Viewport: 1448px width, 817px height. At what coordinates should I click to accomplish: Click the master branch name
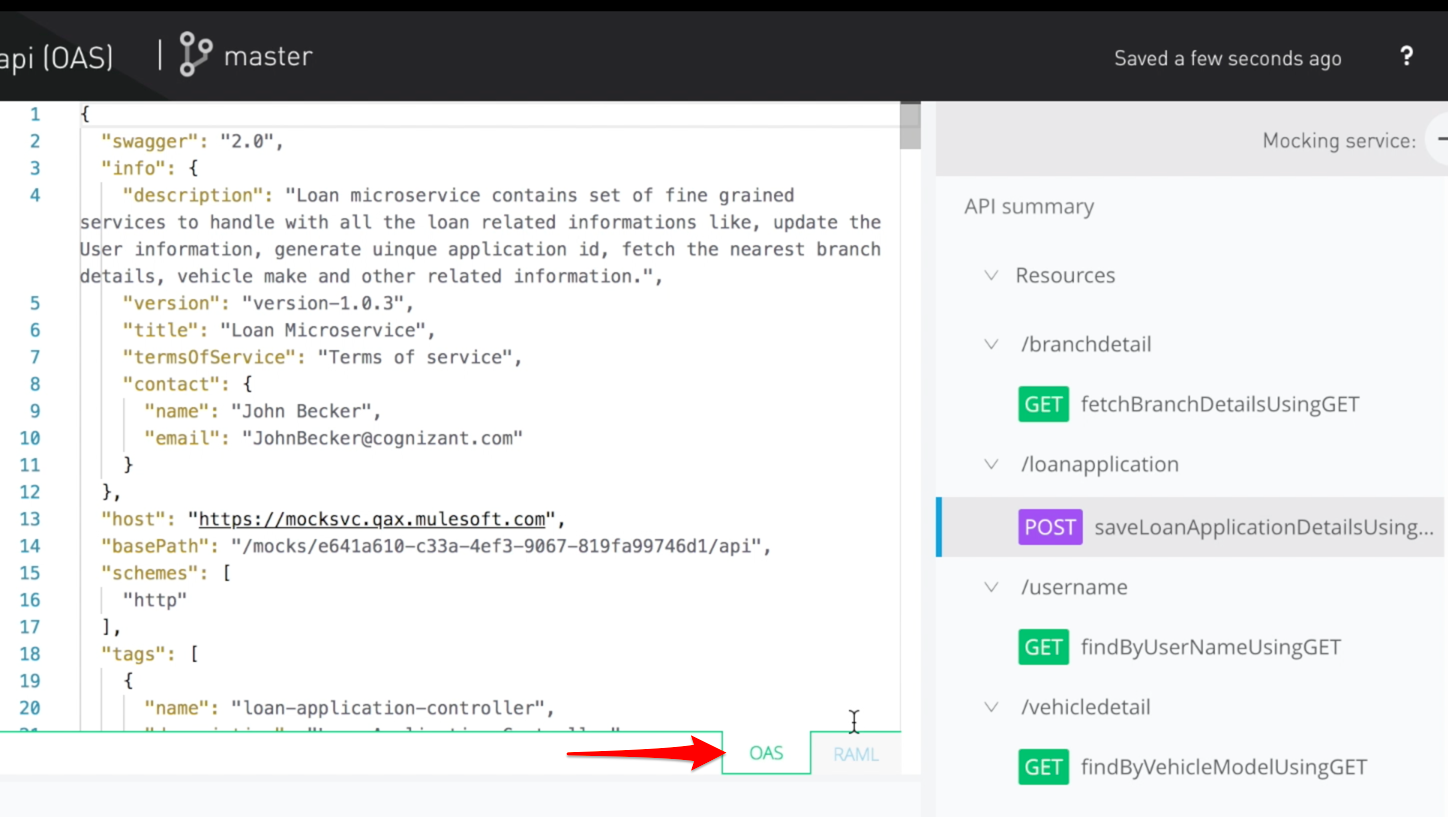click(268, 55)
